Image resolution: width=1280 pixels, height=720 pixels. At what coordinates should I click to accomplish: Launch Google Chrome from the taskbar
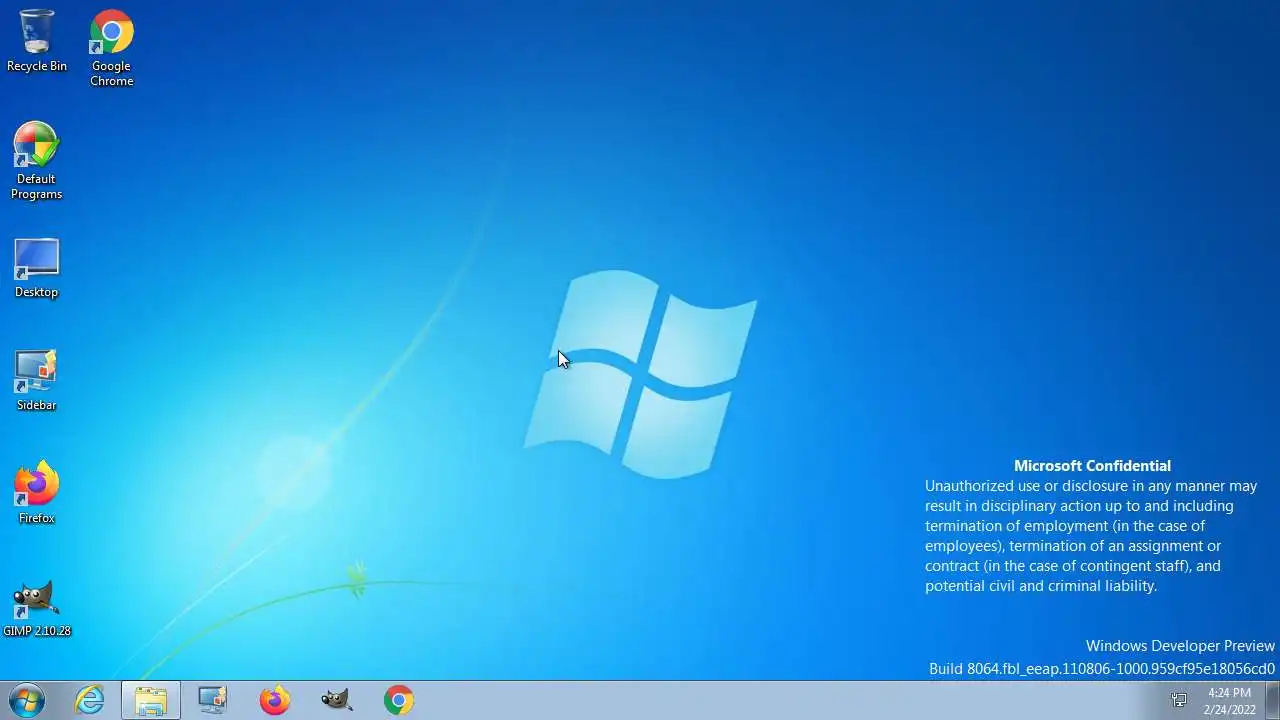(x=399, y=700)
